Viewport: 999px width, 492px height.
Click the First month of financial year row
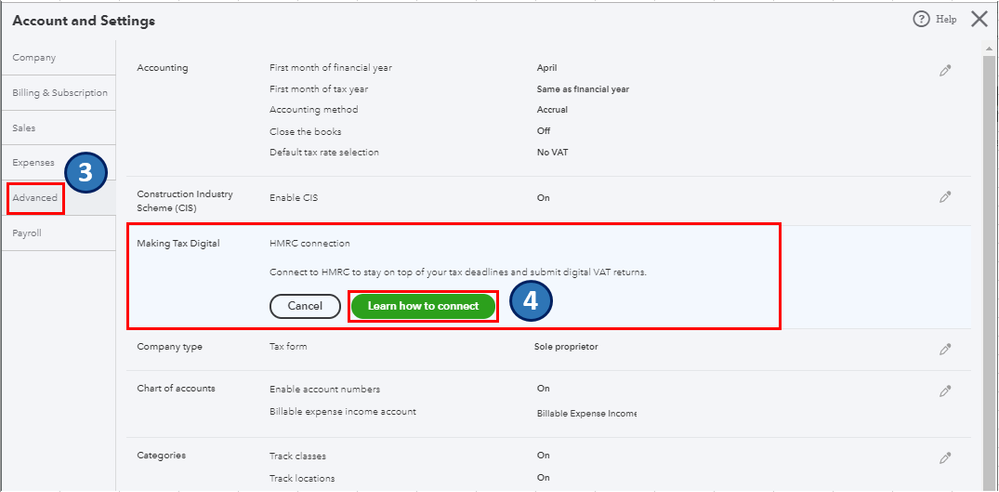[x=330, y=68]
